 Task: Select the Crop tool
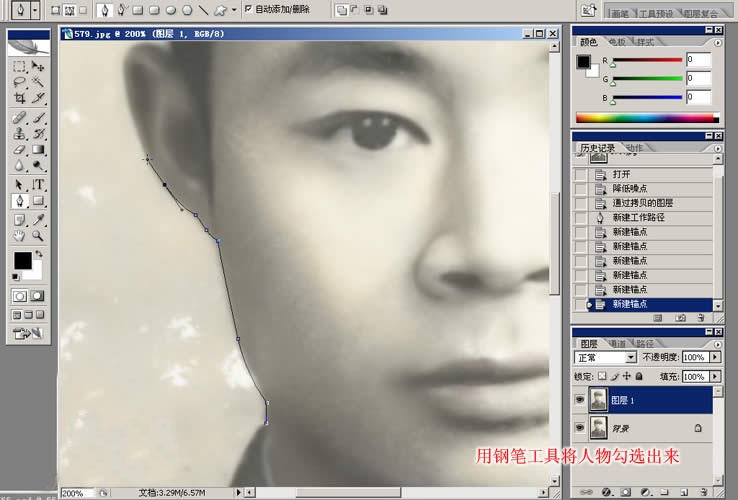[x=19, y=99]
